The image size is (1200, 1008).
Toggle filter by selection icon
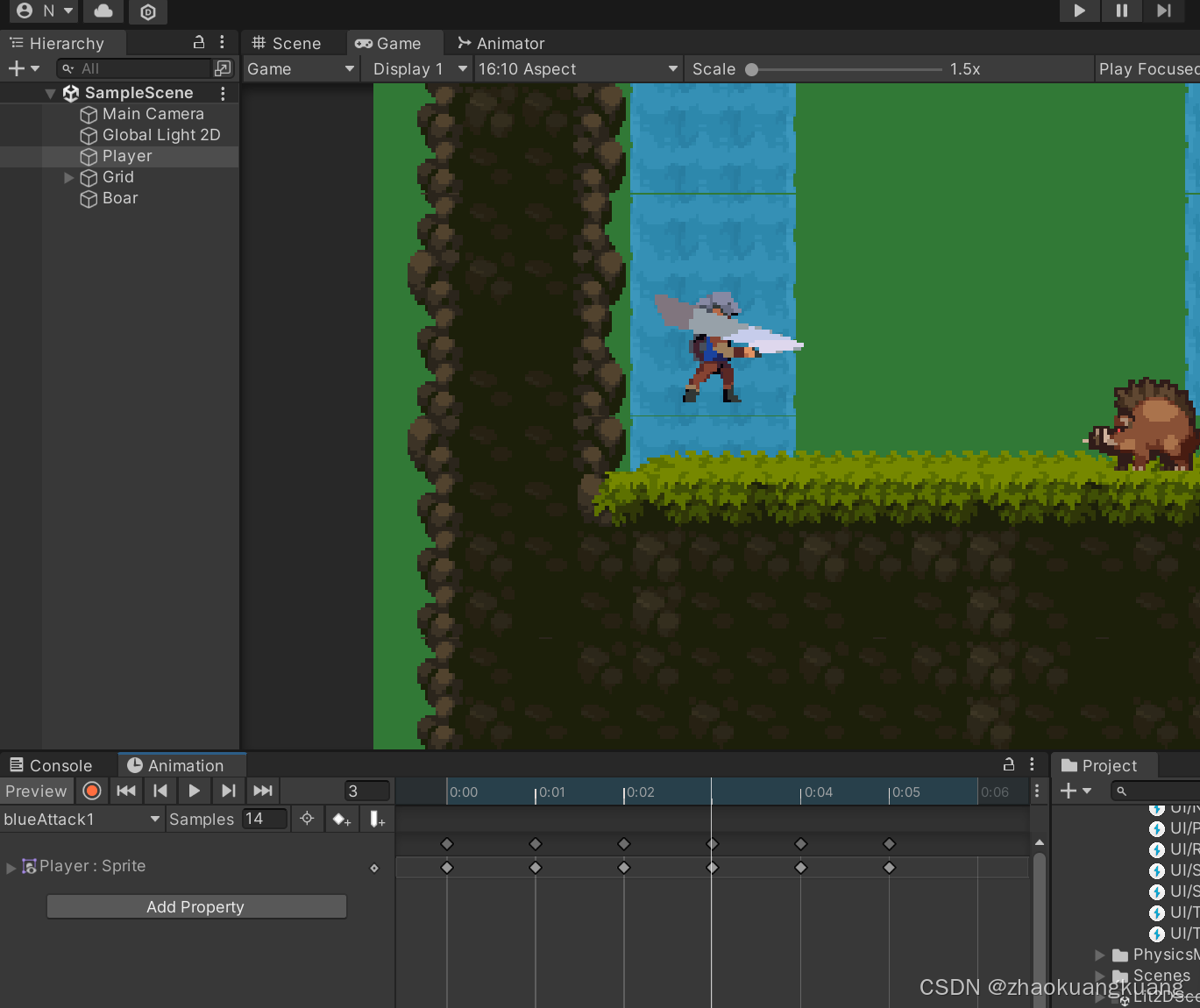coord(307,819)
